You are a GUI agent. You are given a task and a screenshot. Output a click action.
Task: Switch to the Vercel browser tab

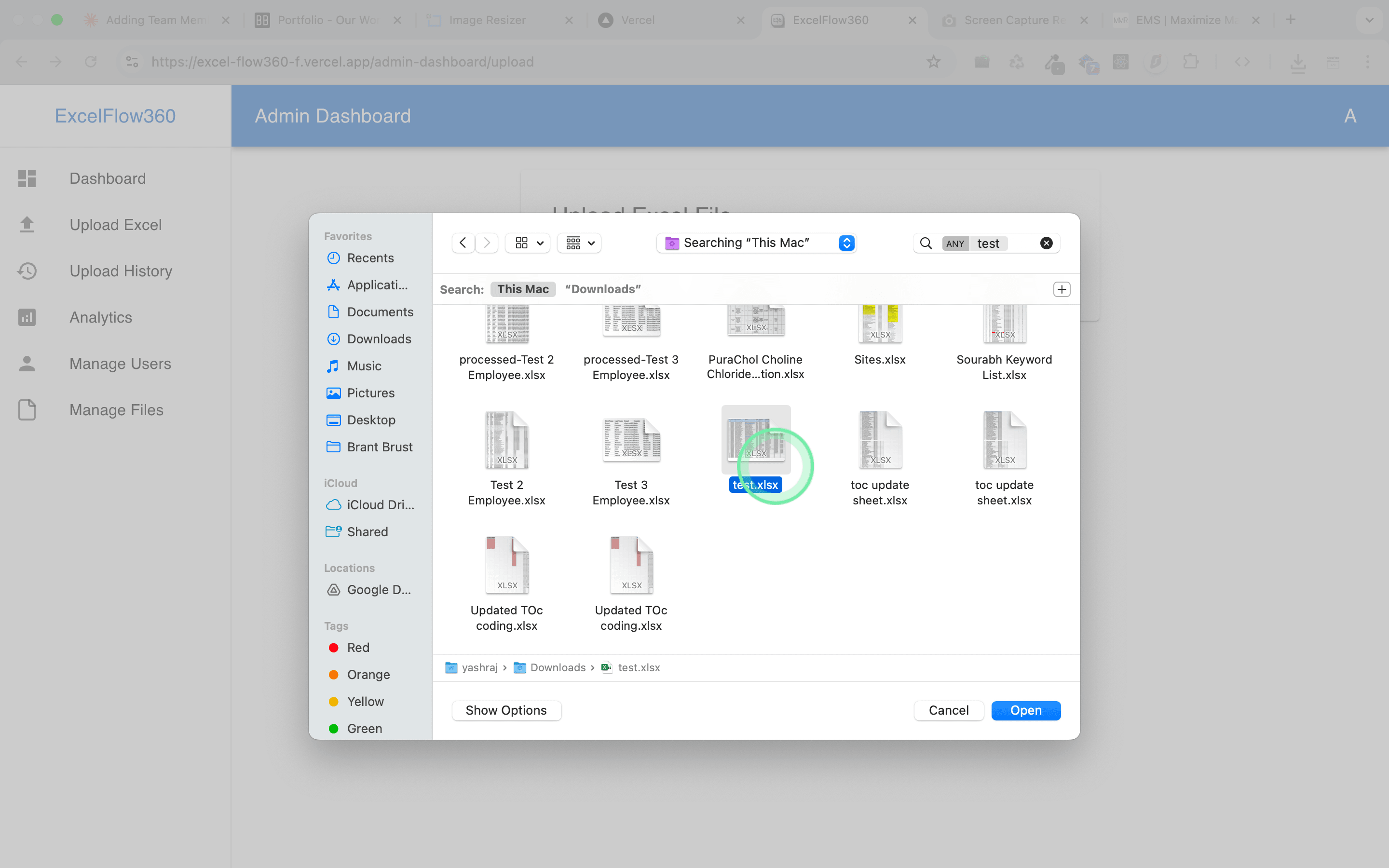click(637, 20)
